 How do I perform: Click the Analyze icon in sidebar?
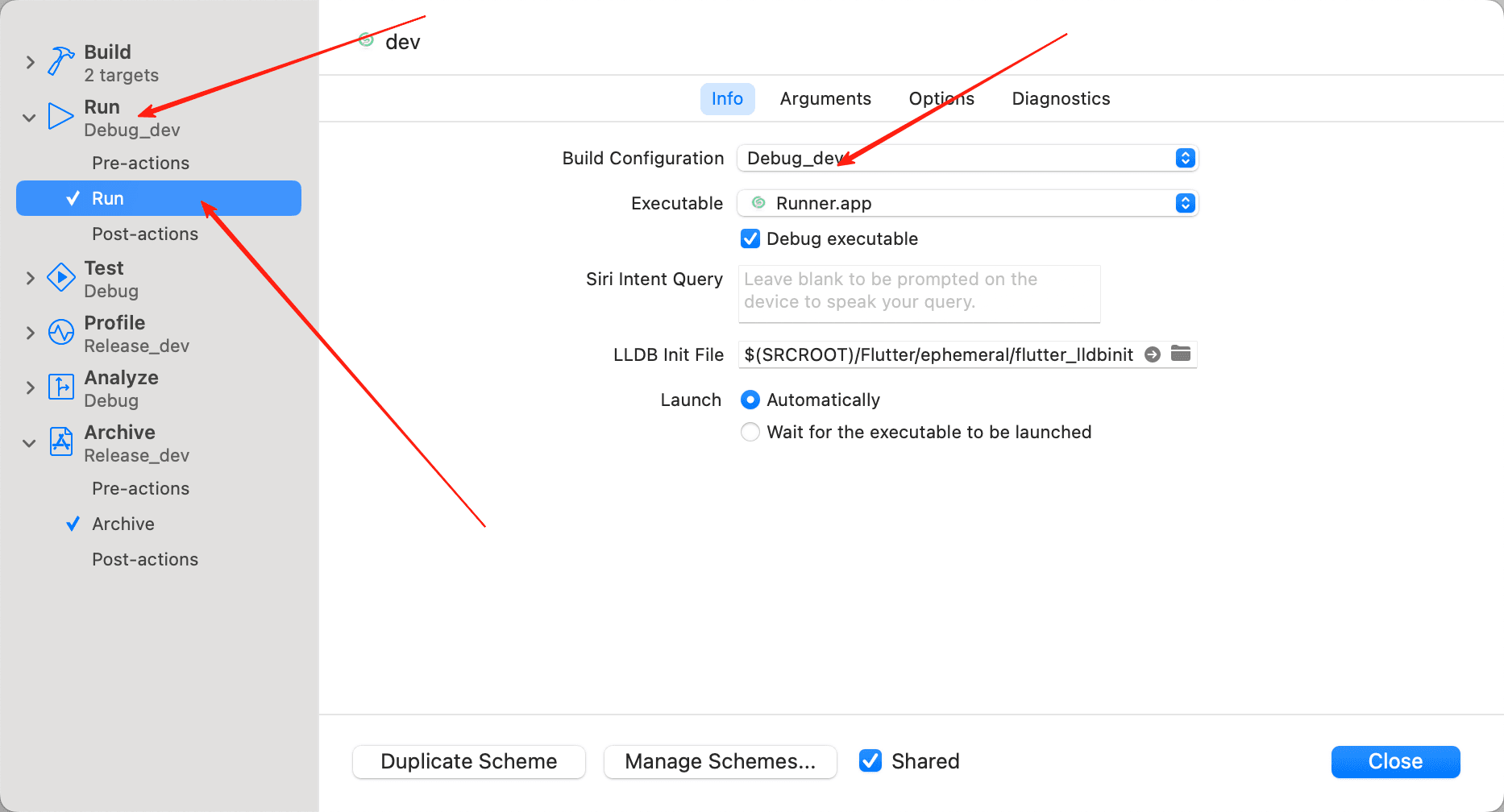(60, 387)
